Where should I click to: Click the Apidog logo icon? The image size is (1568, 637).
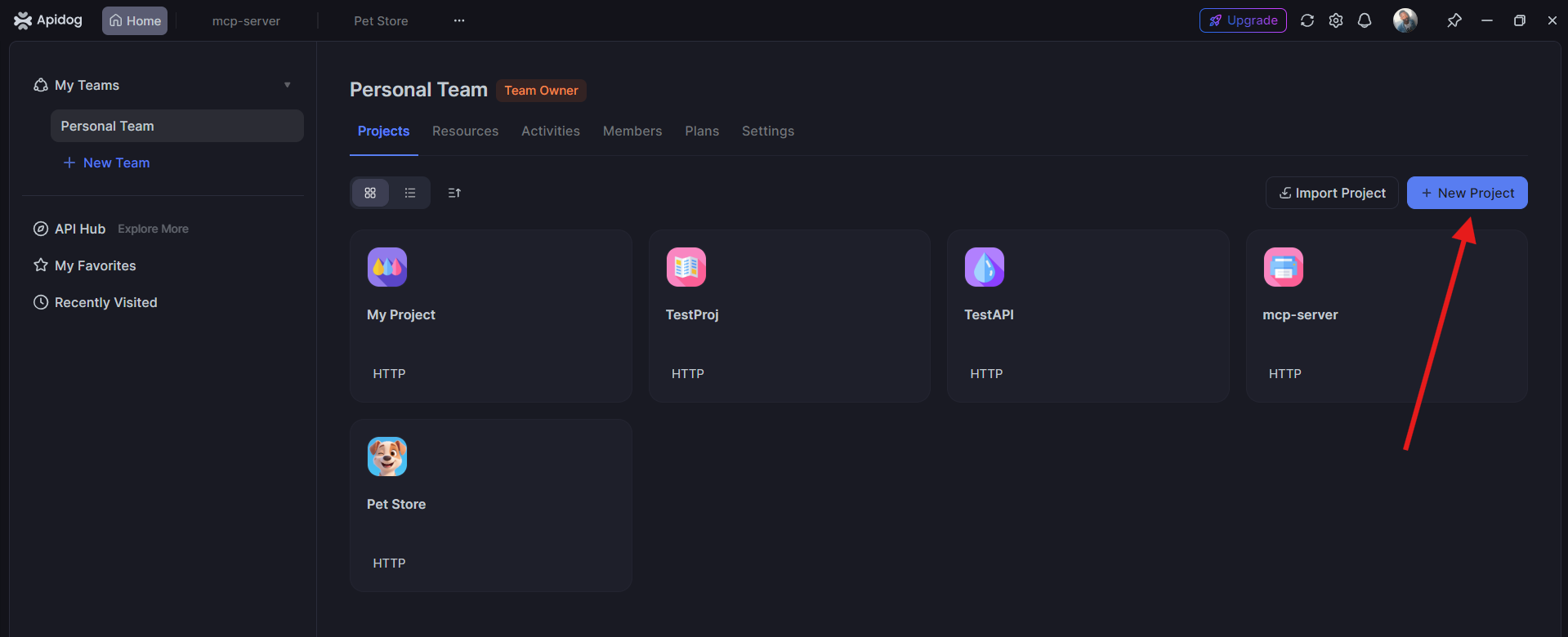click(23, 20)
